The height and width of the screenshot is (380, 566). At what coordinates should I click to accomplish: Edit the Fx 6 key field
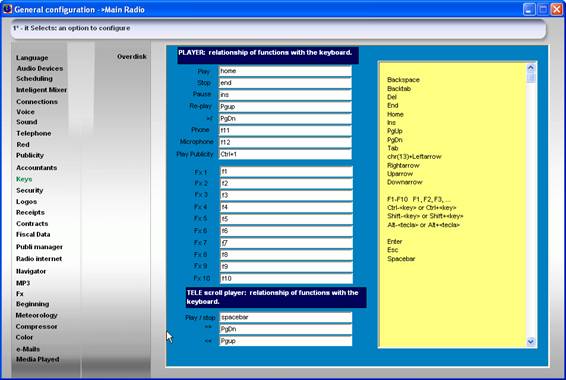(x=286, y=231)
